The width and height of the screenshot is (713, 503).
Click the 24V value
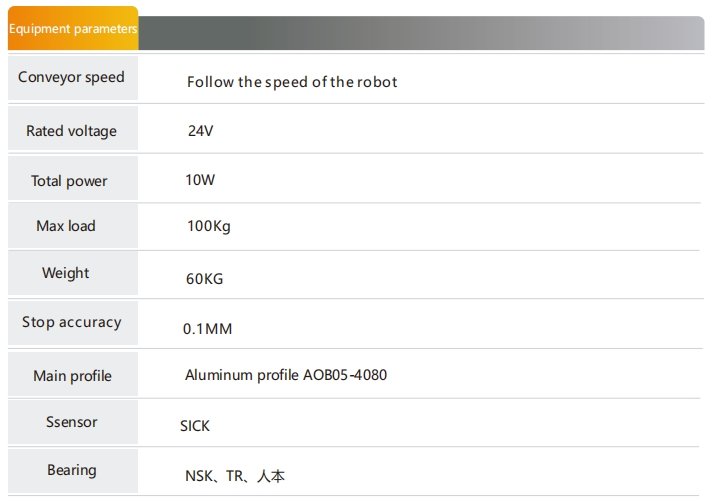pyautogui.click(x=201, y=131)
